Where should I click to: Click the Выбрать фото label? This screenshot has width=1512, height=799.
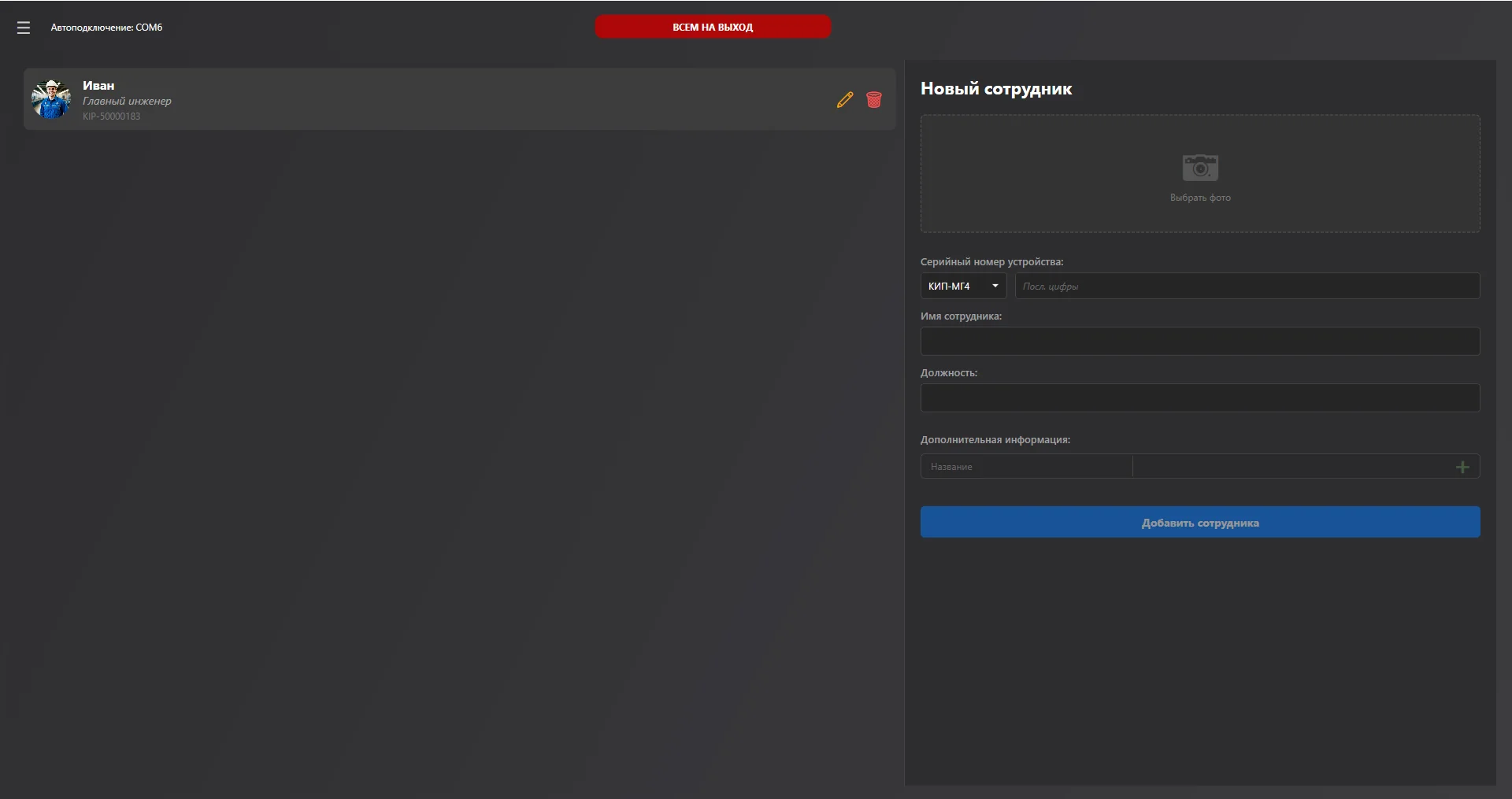[1199, 198]
